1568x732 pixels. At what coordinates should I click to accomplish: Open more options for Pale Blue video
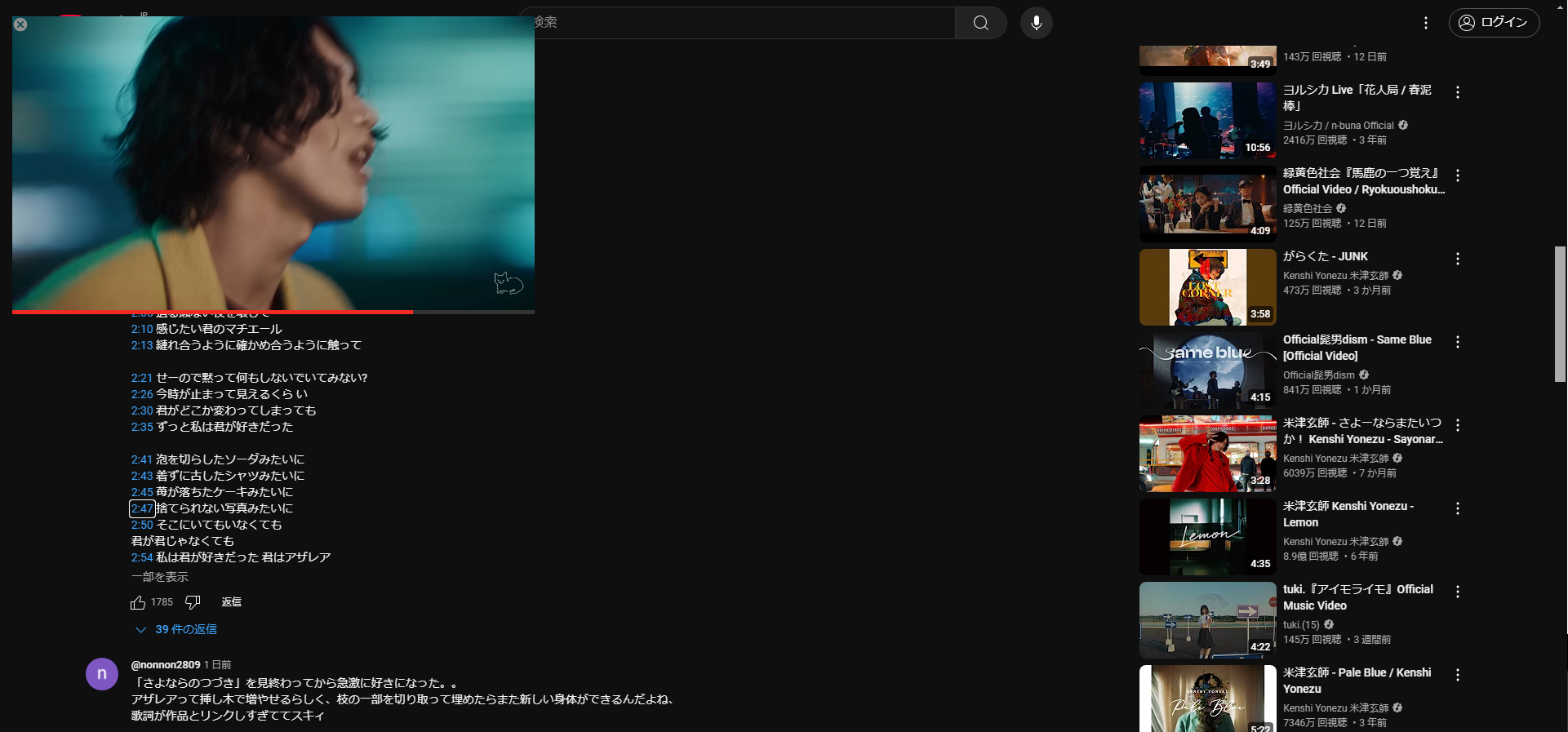point(1457,675)
